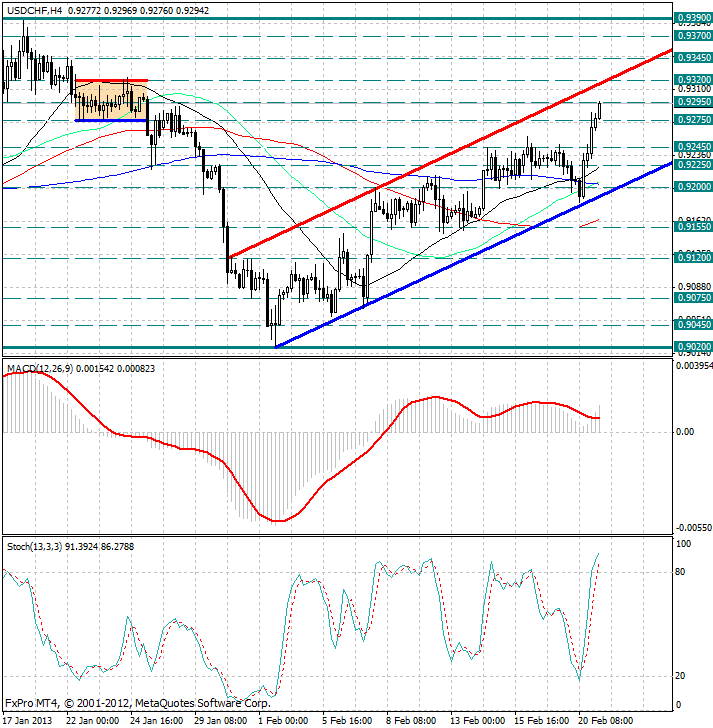This screenshot has height=728, width=713.
Task: Click the 8 Feb 08:00 time label
Action: [411, 721]
